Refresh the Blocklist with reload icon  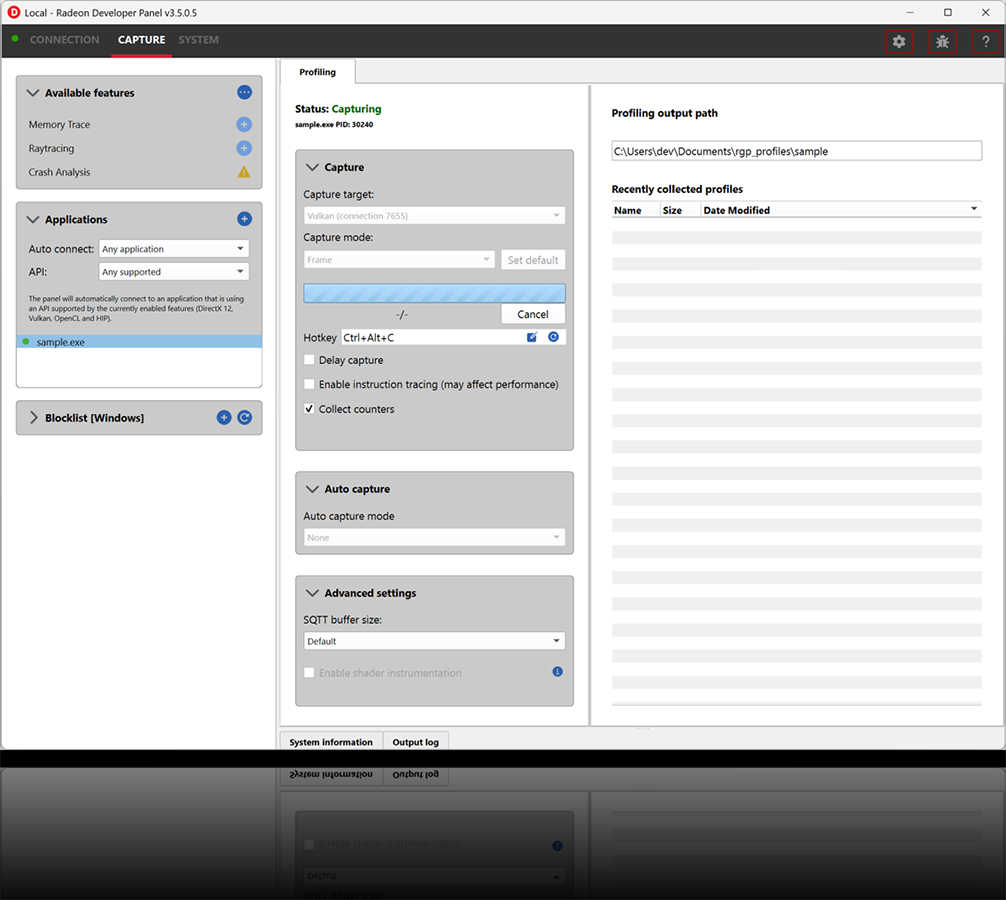244,418
